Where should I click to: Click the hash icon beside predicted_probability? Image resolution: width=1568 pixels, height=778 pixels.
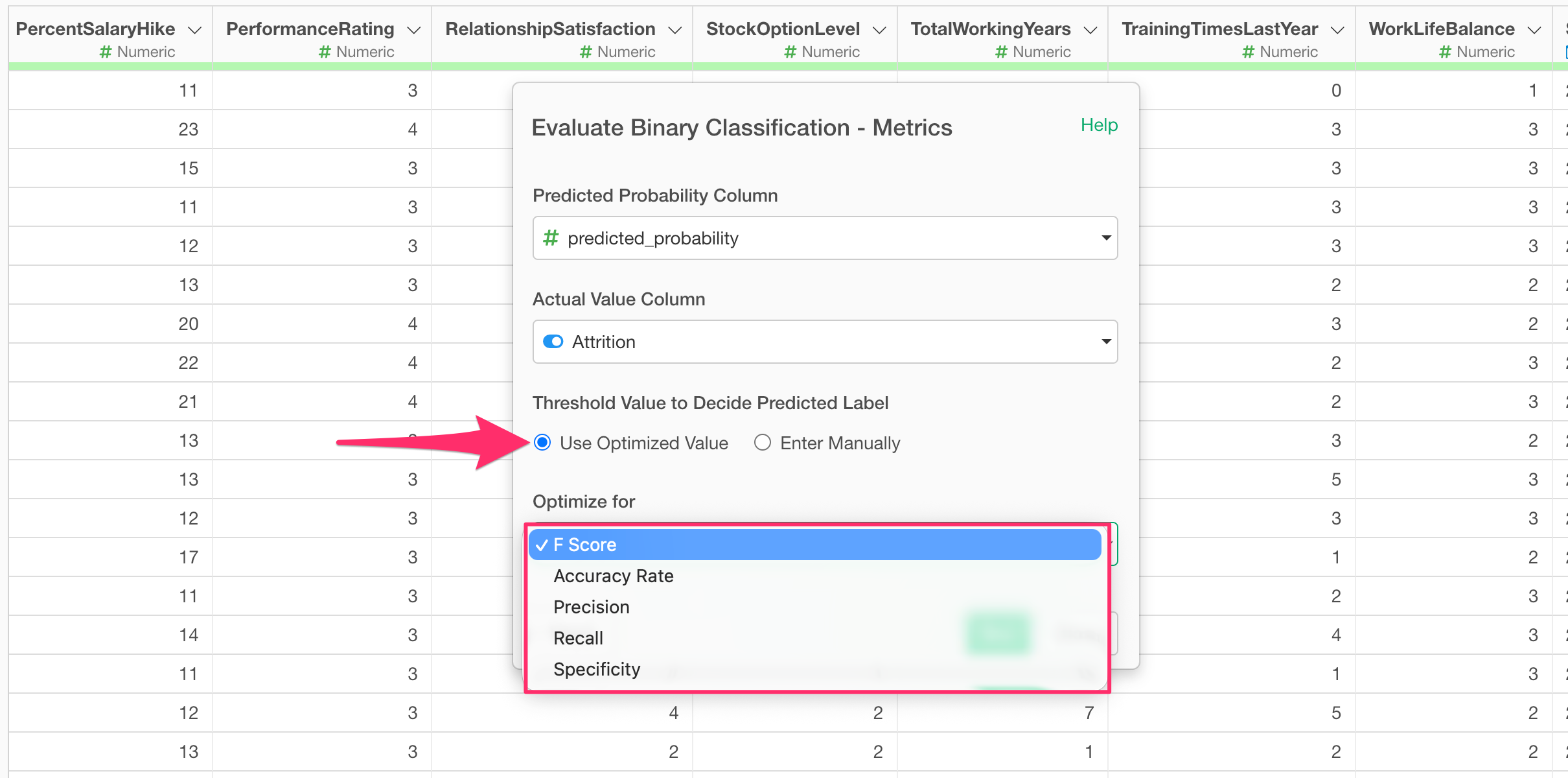(551, 238)
